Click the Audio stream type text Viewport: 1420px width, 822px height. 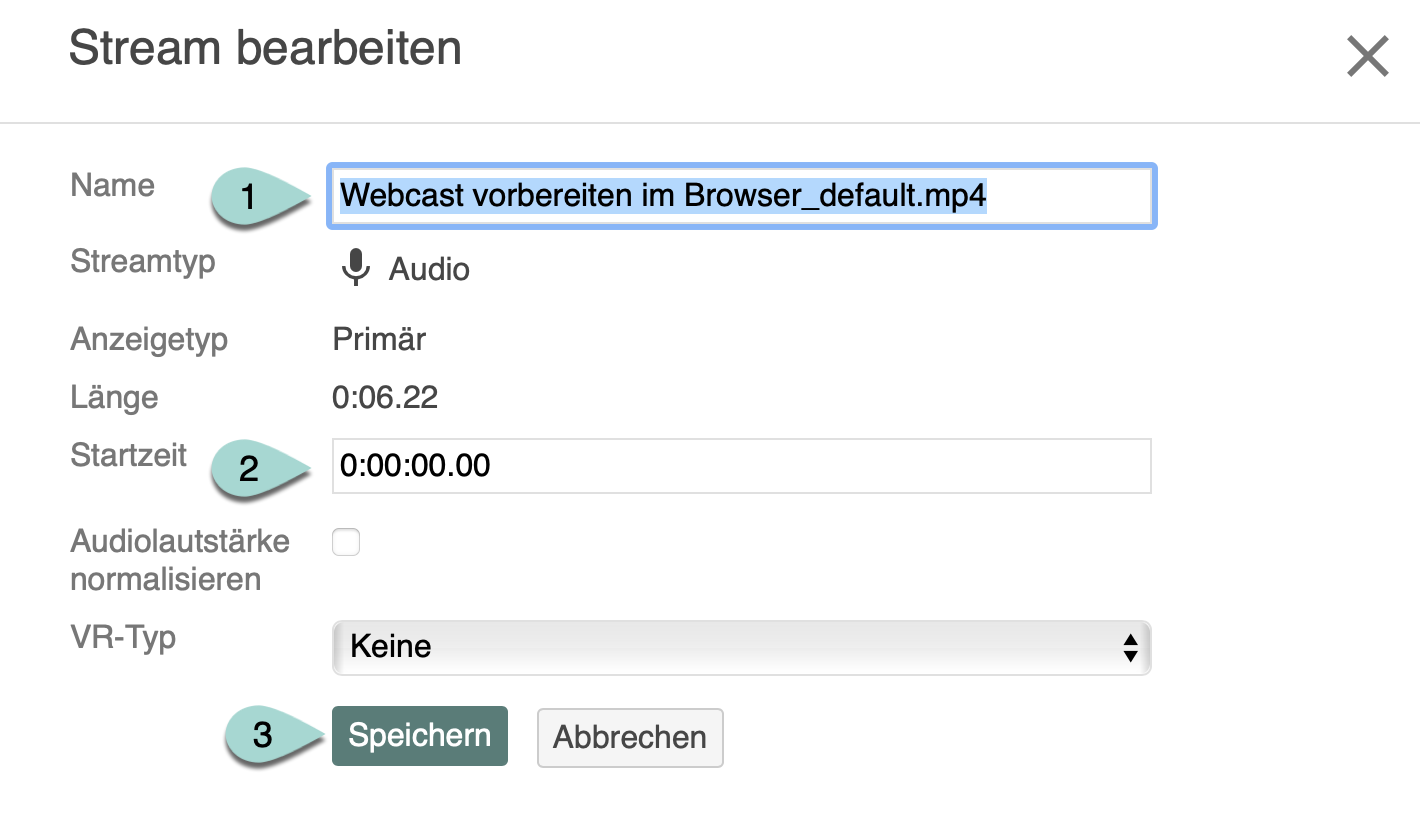point(429,269)
